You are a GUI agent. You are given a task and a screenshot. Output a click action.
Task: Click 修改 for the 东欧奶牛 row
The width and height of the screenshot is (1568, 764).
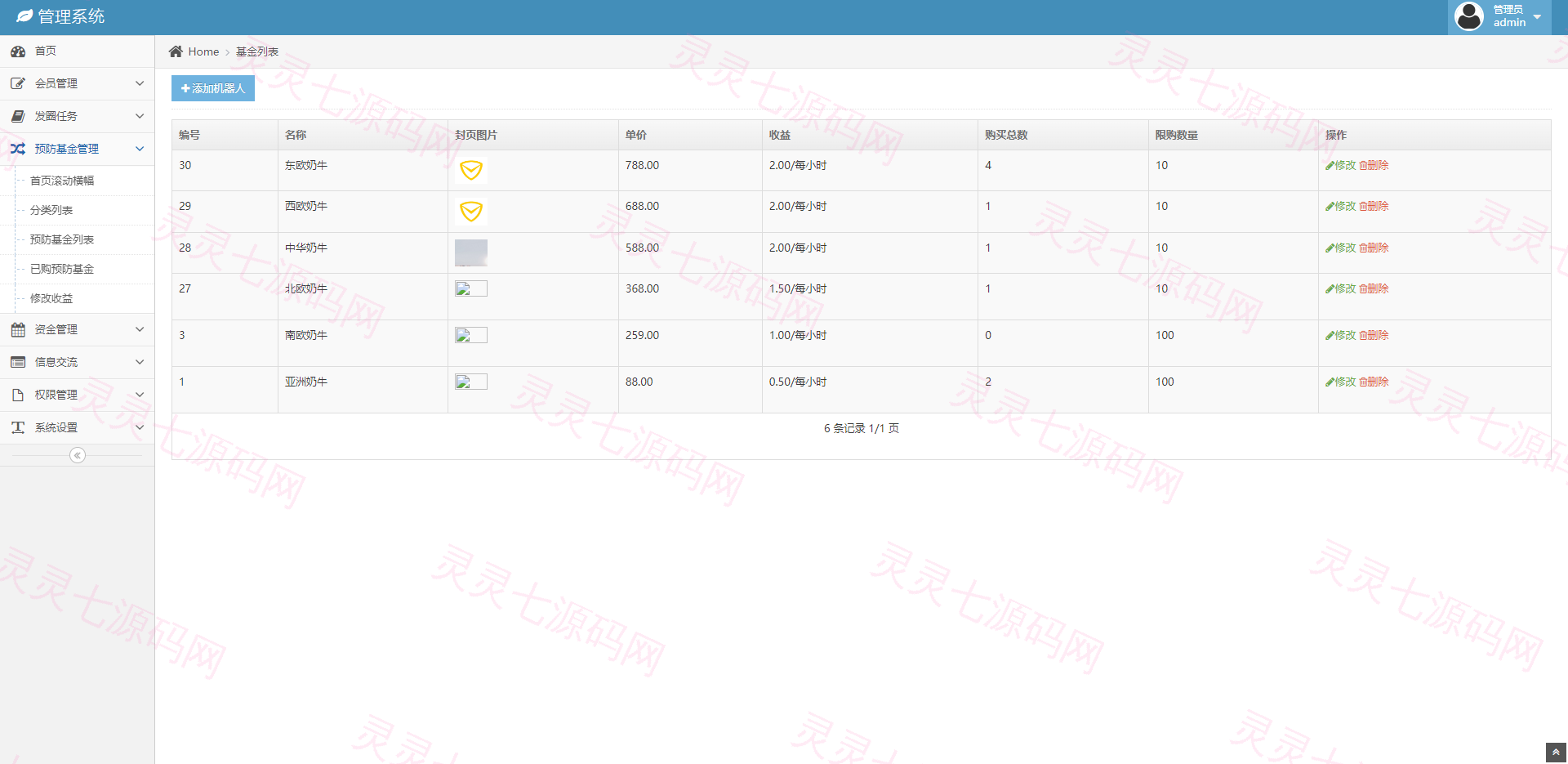pyautogui.click(x=1340, y=165)
